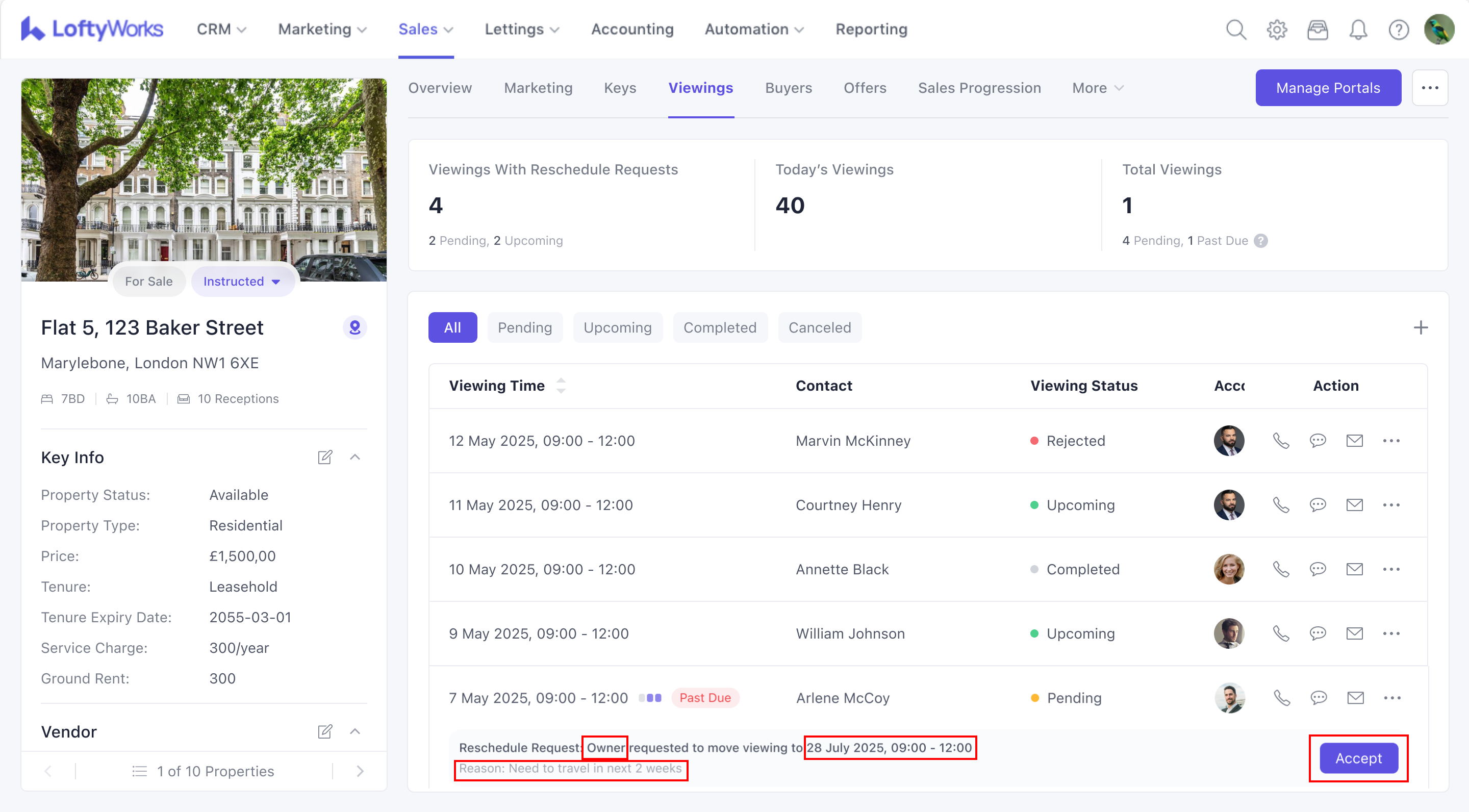The image size is (1469, 812).
Task: Call Marvin McKinney using phone icon
Action: (x=1281, y=441)
